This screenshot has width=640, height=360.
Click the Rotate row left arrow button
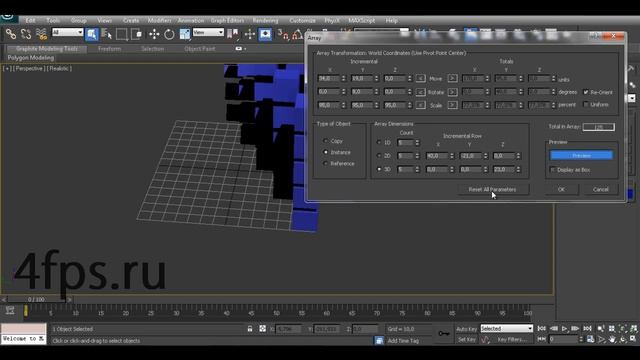click(420, 92)
